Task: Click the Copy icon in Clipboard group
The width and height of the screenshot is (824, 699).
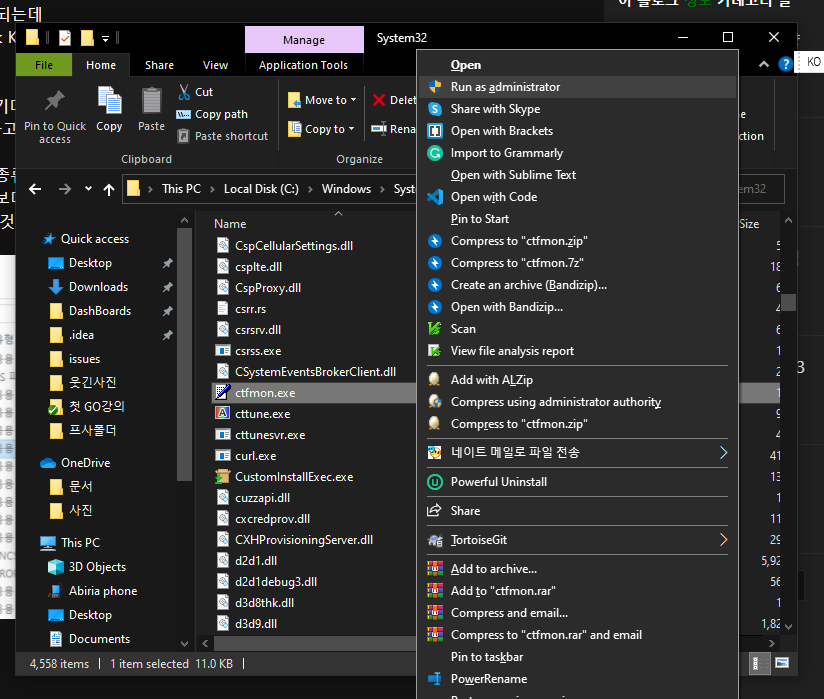Action: click(x=109, y=100)
